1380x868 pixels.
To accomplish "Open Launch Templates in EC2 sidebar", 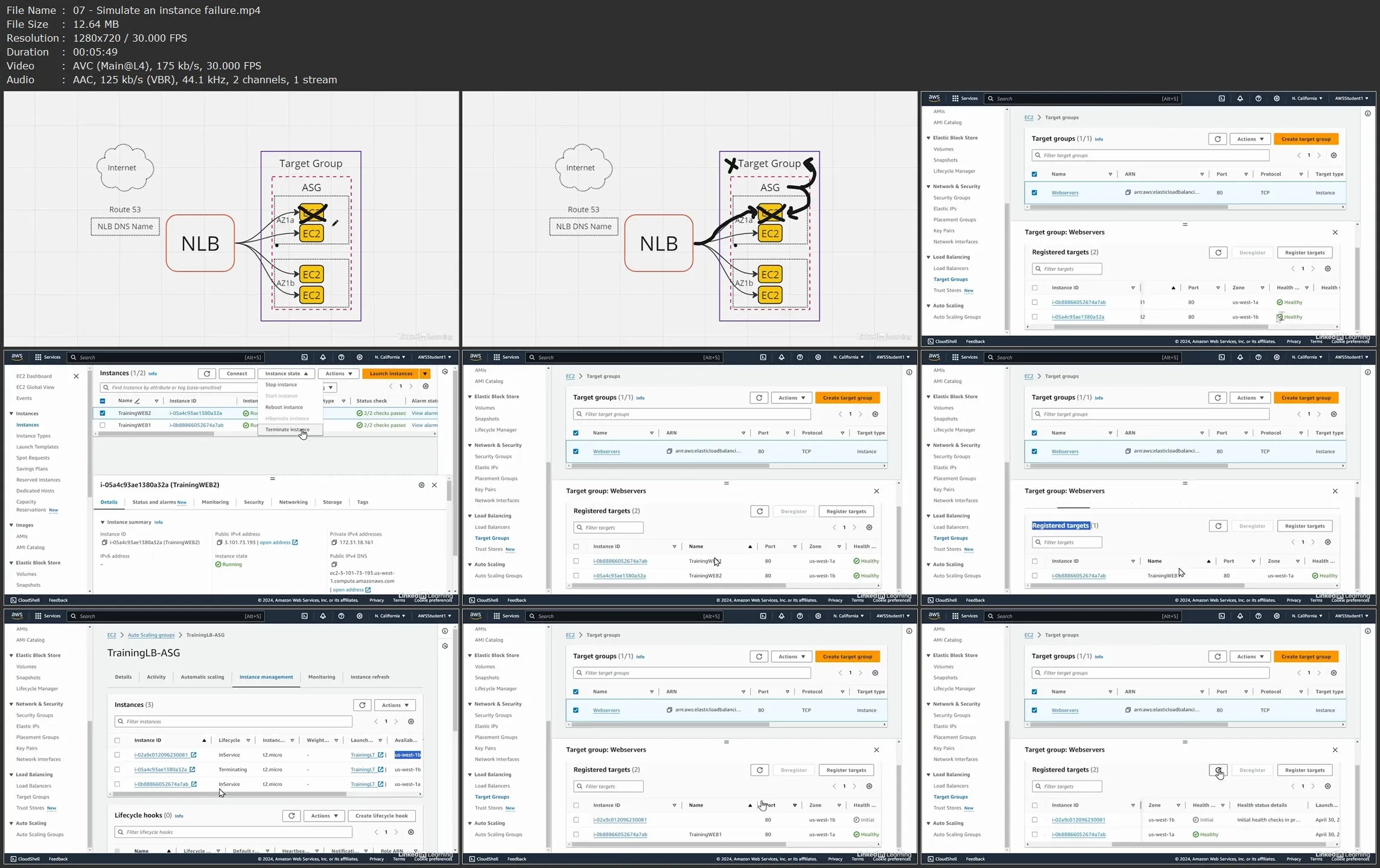I will point(37,447).
